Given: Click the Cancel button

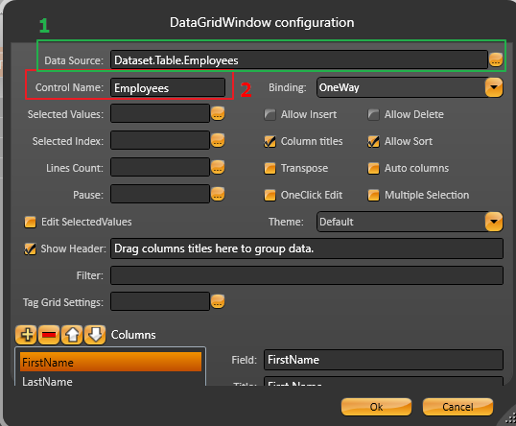Looking at the screenshot, I should coord(458,407).
